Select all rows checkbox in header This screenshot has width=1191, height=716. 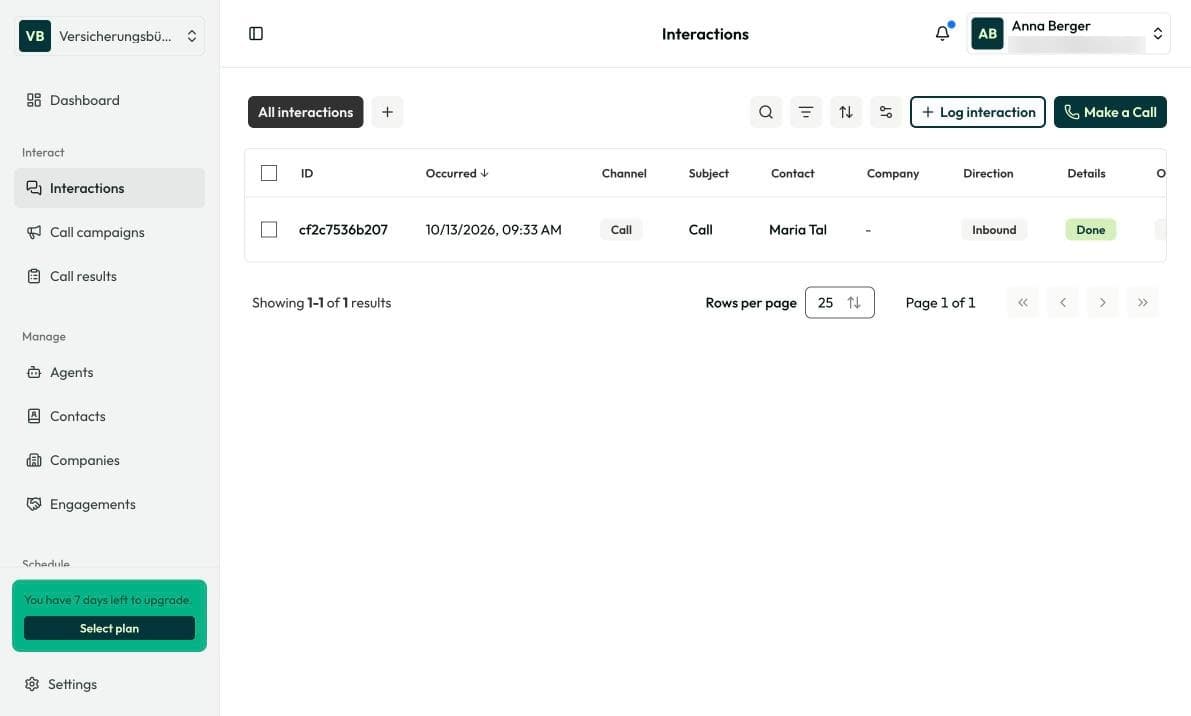(x=269, y=173)
